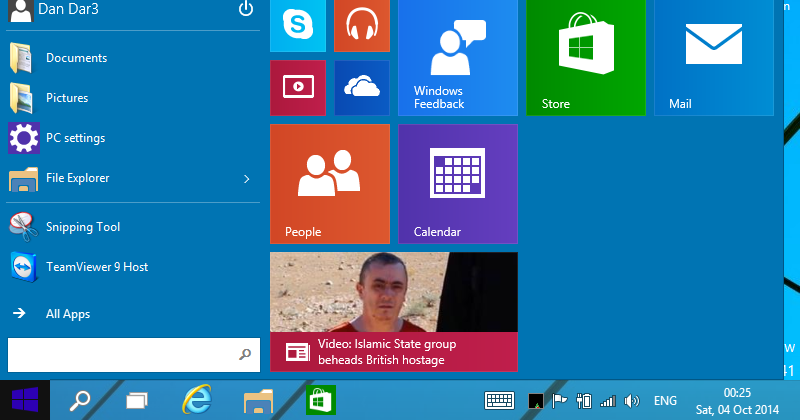Image resolution: width=800 pixels, height=420 pixels.
Task: Click the power button in Start menu
Action: 246,9
